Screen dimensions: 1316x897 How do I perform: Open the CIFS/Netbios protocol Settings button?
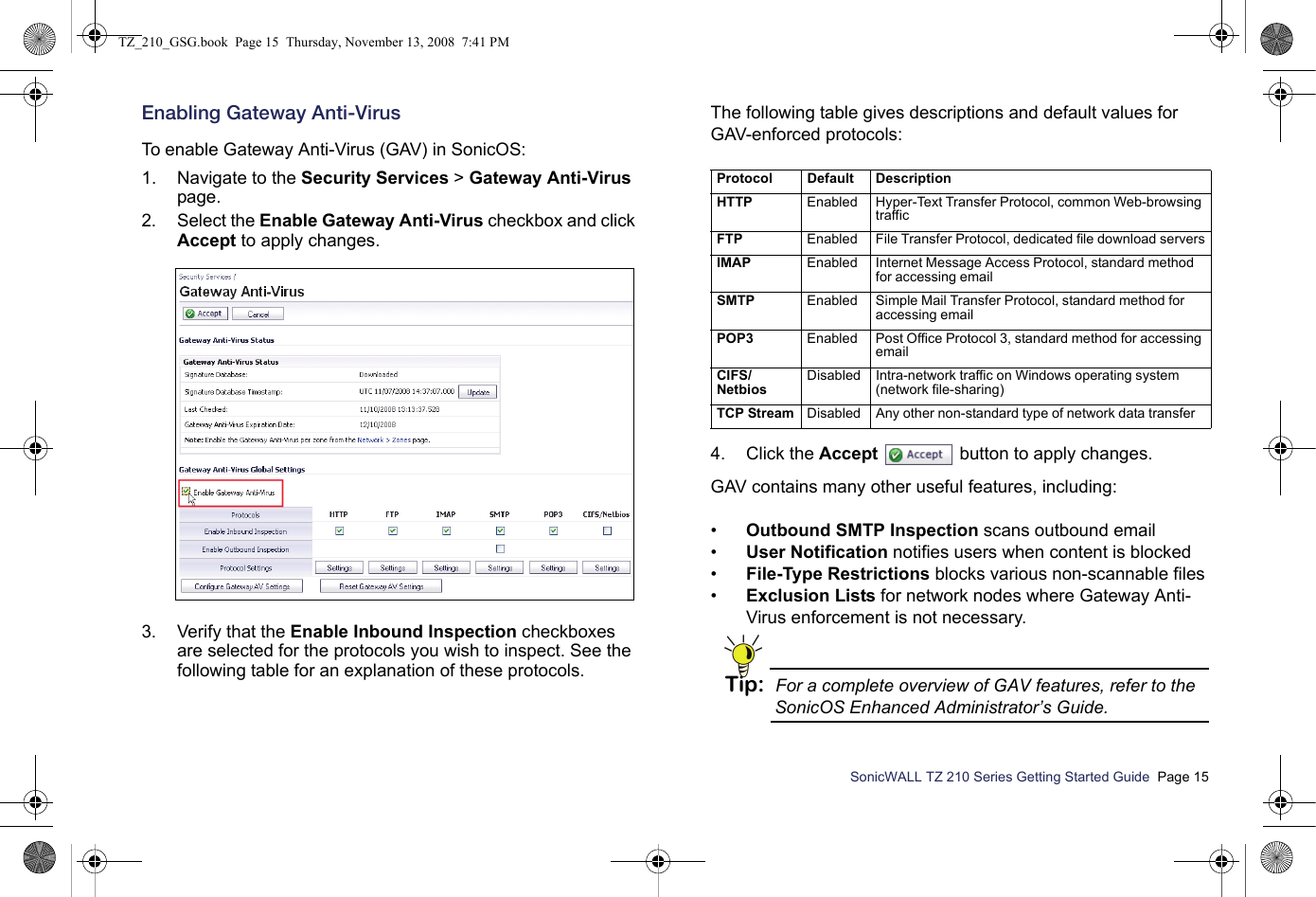[607, 567]
